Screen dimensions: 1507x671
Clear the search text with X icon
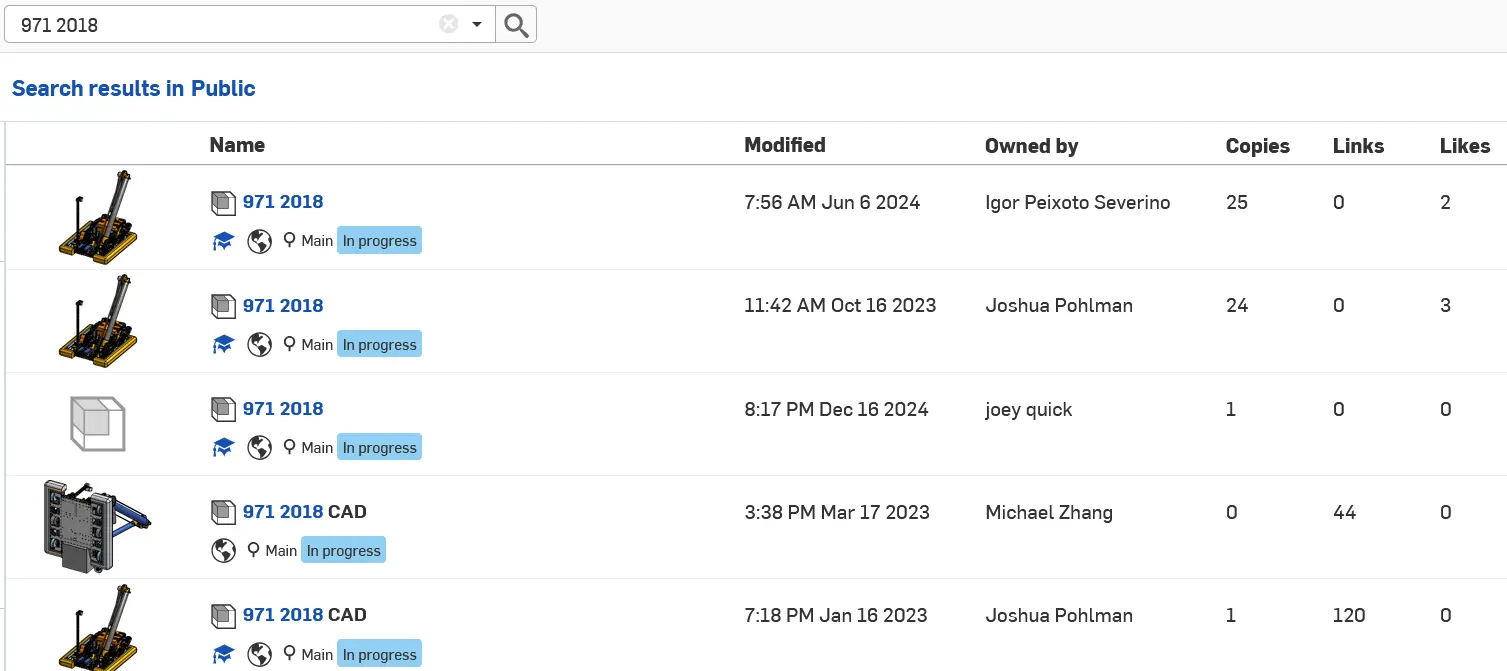(449, 25)
